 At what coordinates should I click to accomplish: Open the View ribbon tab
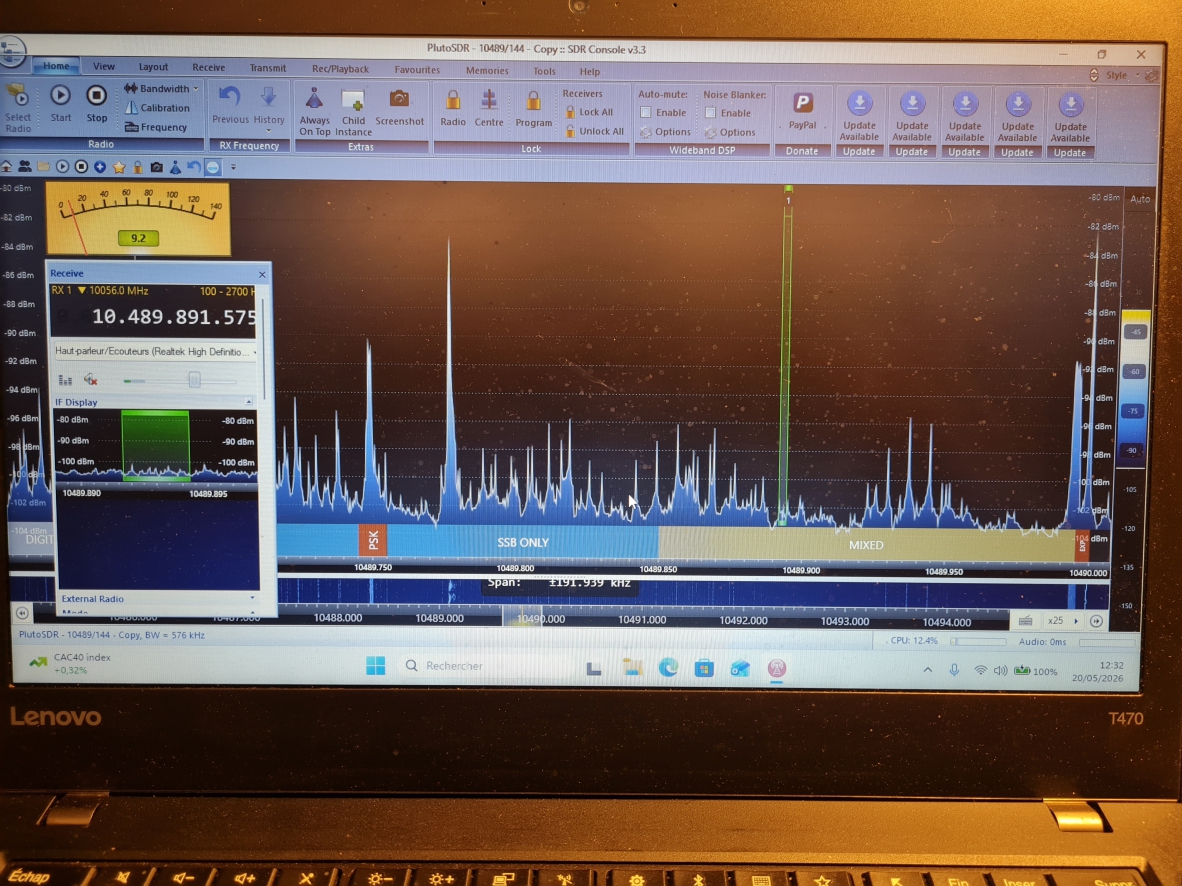point(104,66)
